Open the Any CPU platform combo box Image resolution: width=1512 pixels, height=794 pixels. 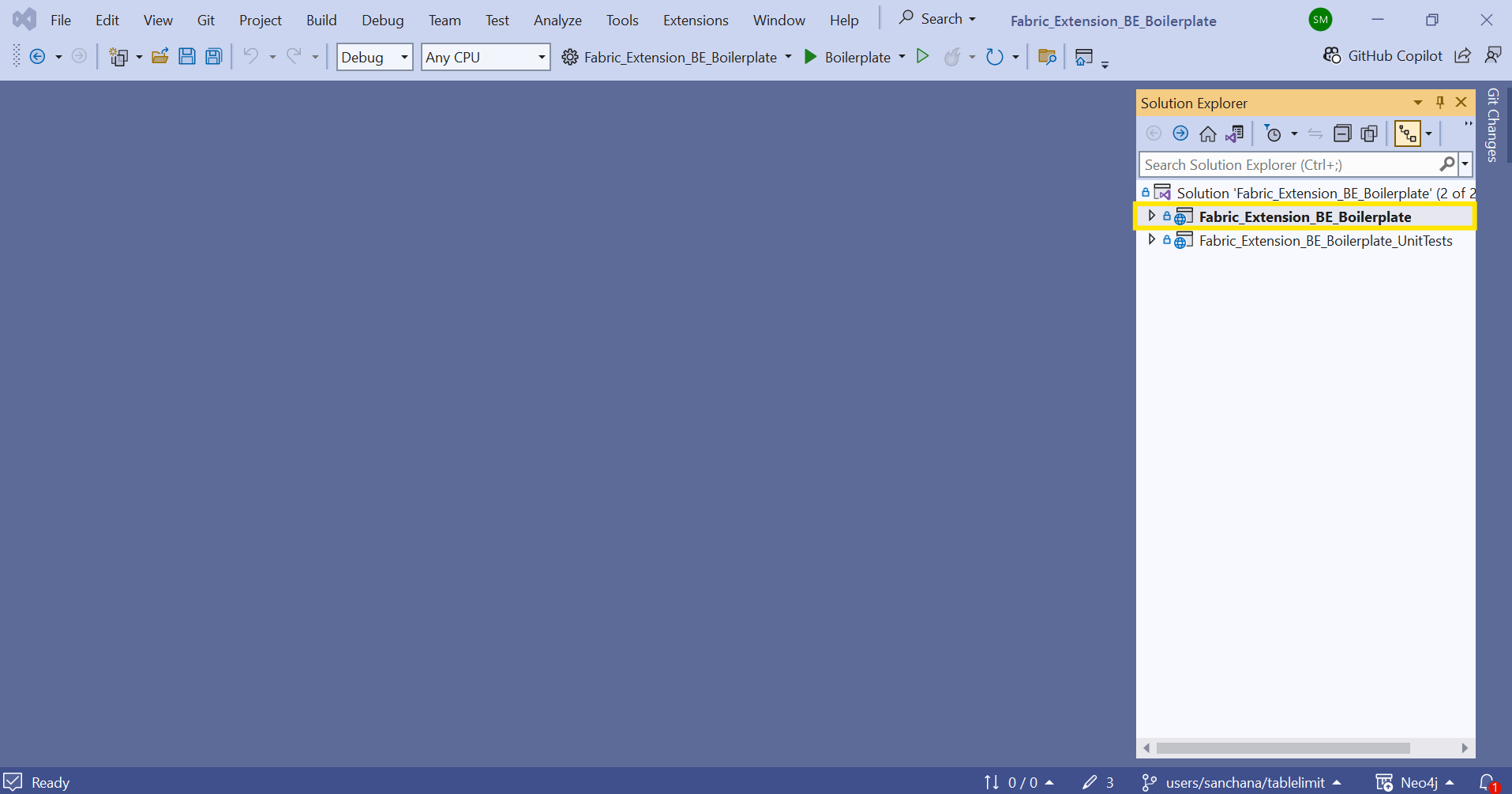tap(486, 57)
